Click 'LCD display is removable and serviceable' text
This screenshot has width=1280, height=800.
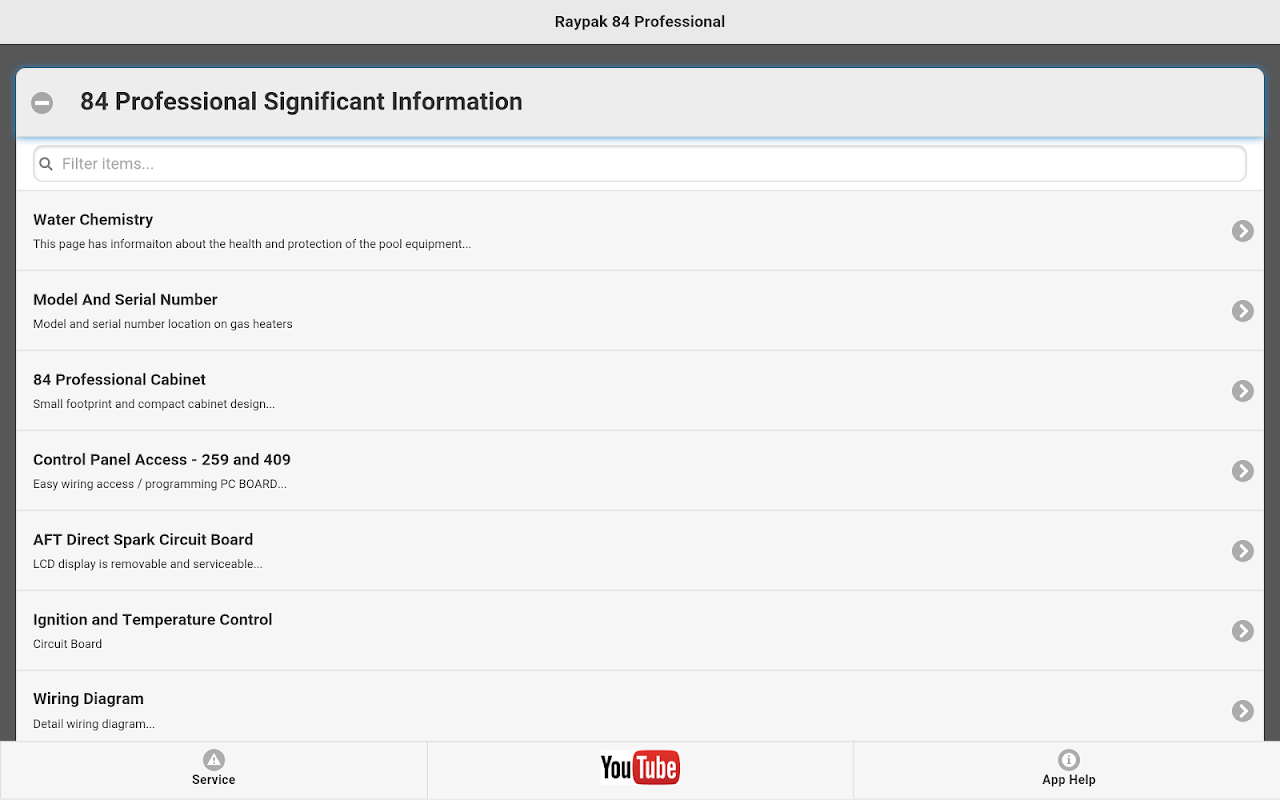tap(148, 564)
